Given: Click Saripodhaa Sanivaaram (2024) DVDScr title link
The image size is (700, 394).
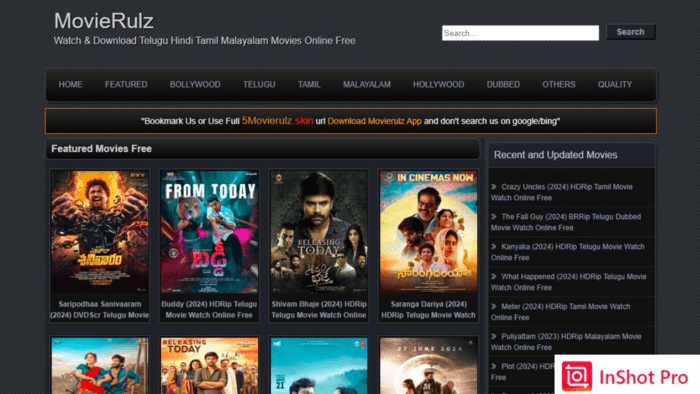Looking at the screenshot, I should point(100,310).
